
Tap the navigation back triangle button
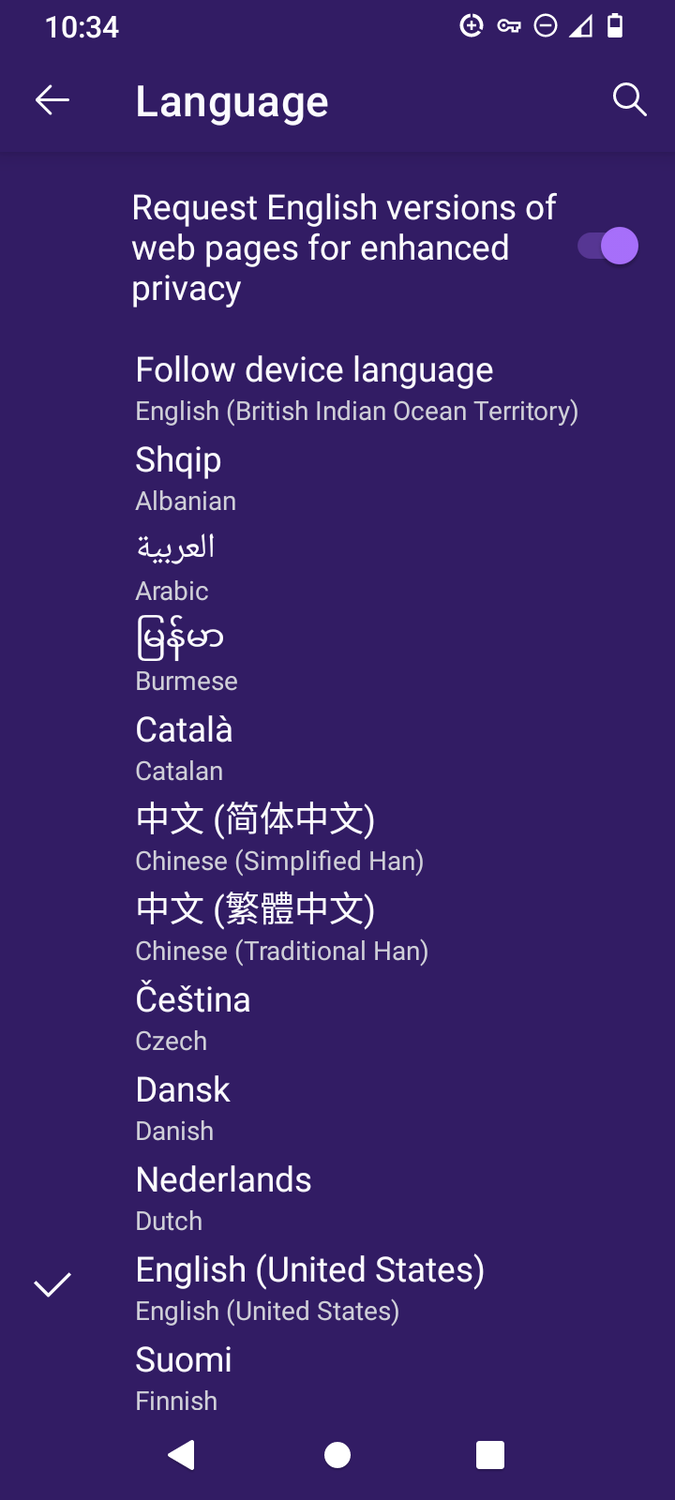point(181,1455)
